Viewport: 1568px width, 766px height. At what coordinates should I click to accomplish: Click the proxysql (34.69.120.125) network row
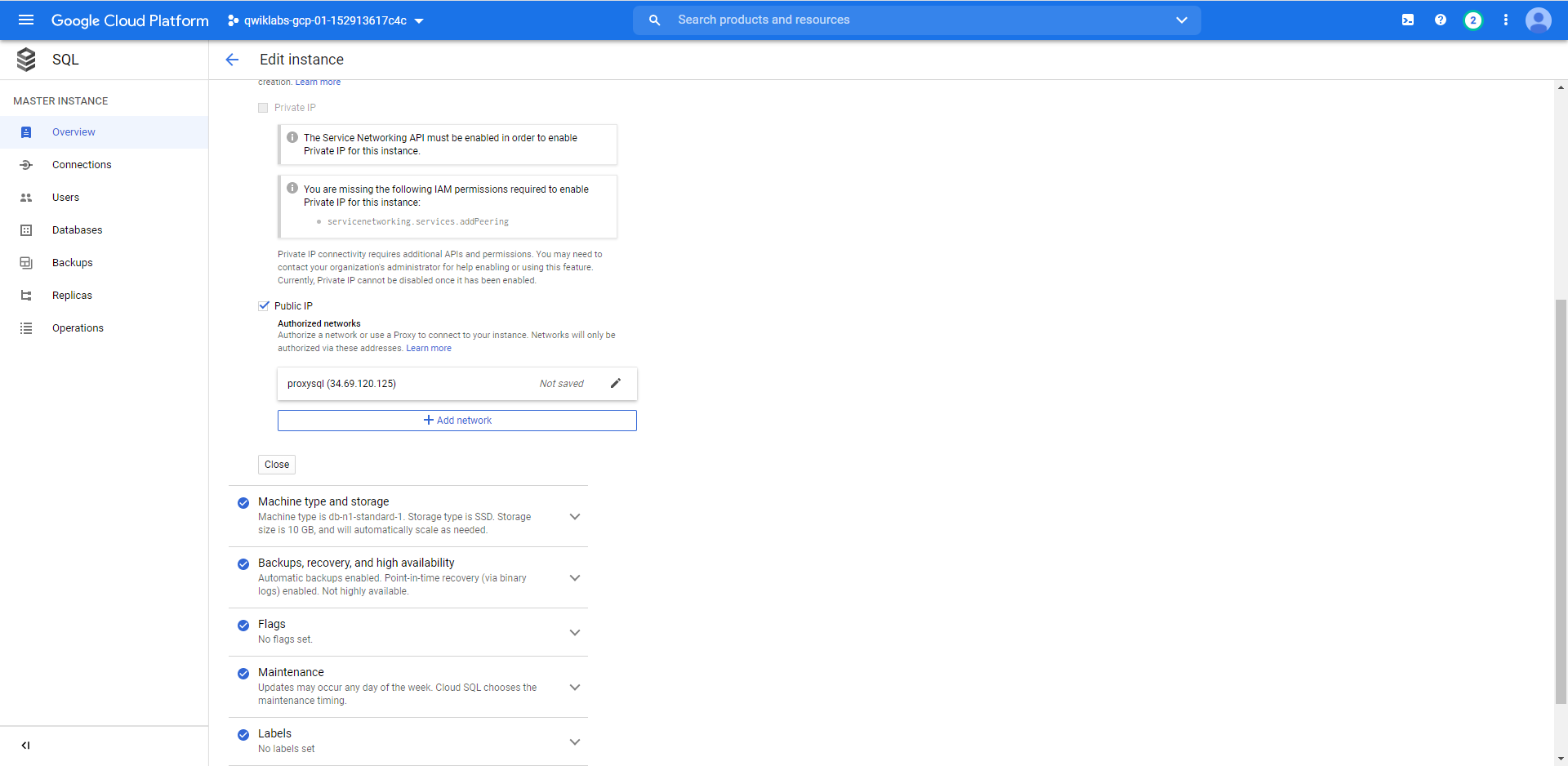coord(457,384)
